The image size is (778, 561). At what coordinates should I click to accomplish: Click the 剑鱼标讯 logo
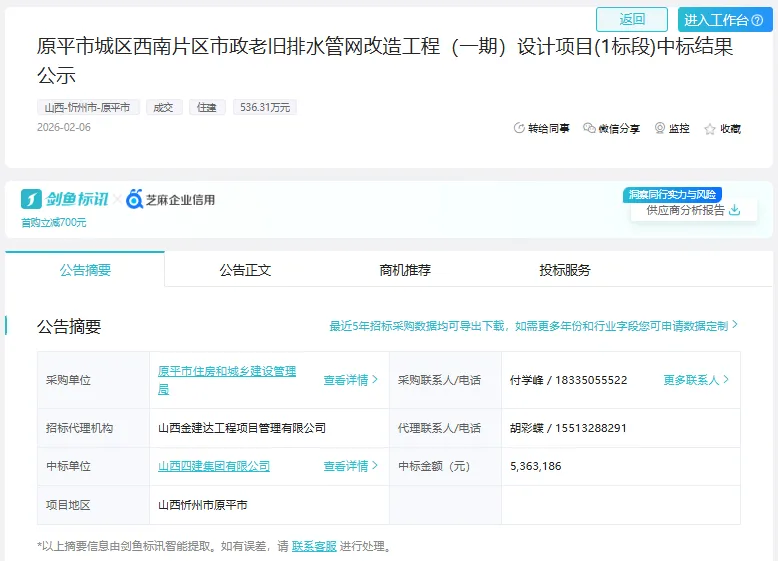click(x=64, y=199)
